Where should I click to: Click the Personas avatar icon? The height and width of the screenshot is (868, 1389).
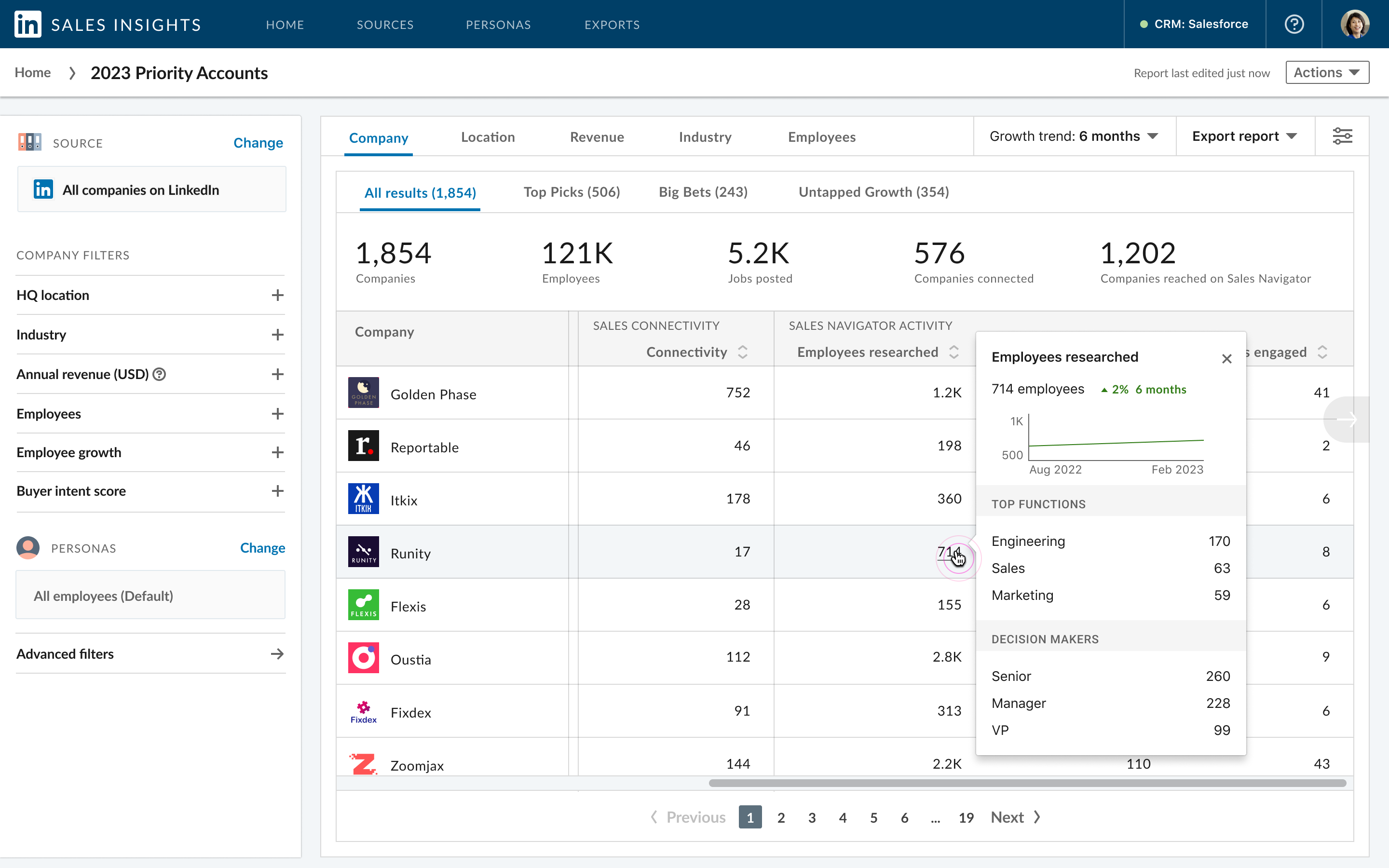pos(28,548)
